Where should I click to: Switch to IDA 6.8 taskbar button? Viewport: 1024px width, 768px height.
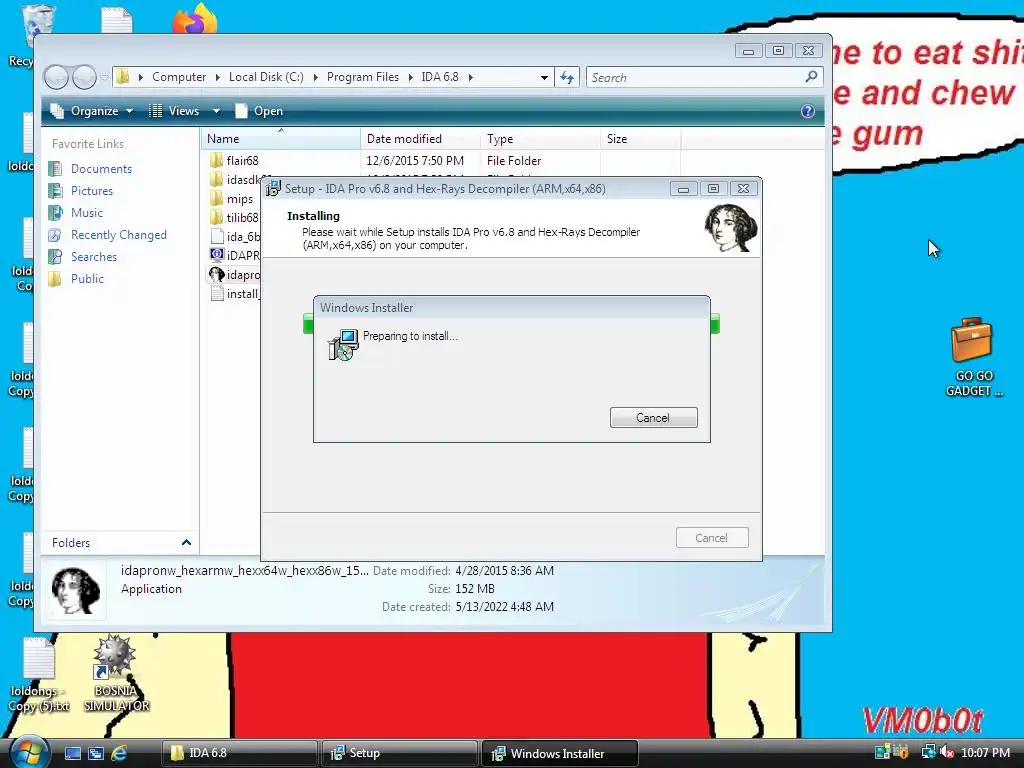[x=239, y=754]
